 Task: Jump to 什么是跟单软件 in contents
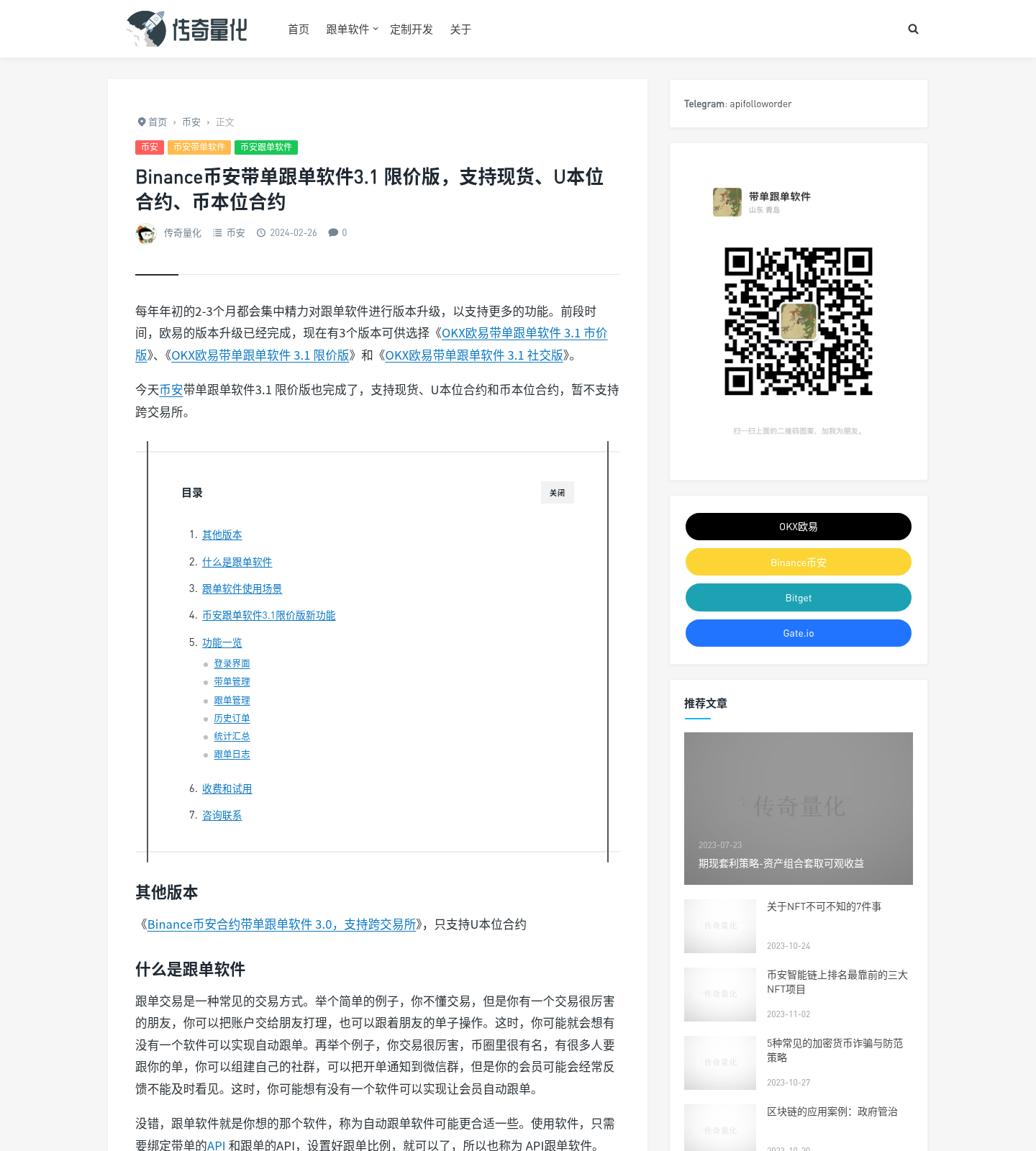point(237,563)
